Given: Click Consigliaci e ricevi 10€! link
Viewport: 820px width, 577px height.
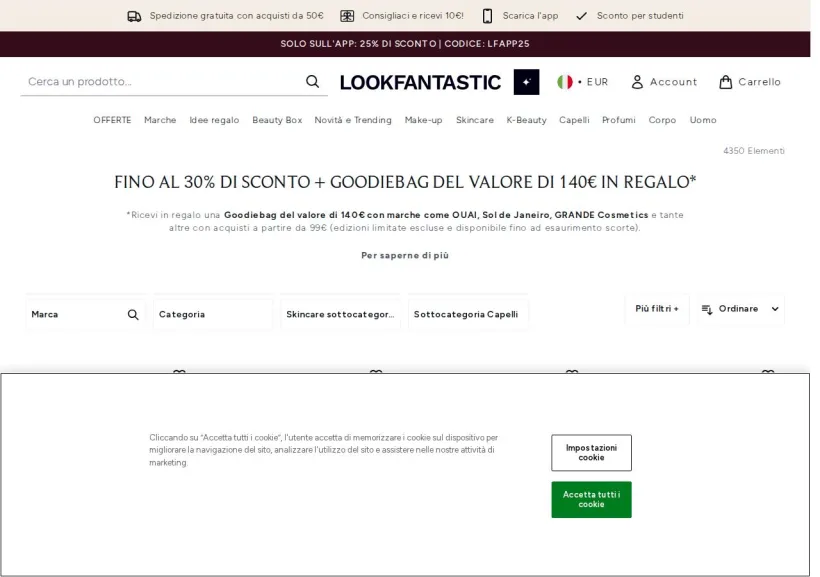Looking at the screenshot, I should (x=413, y=16).
